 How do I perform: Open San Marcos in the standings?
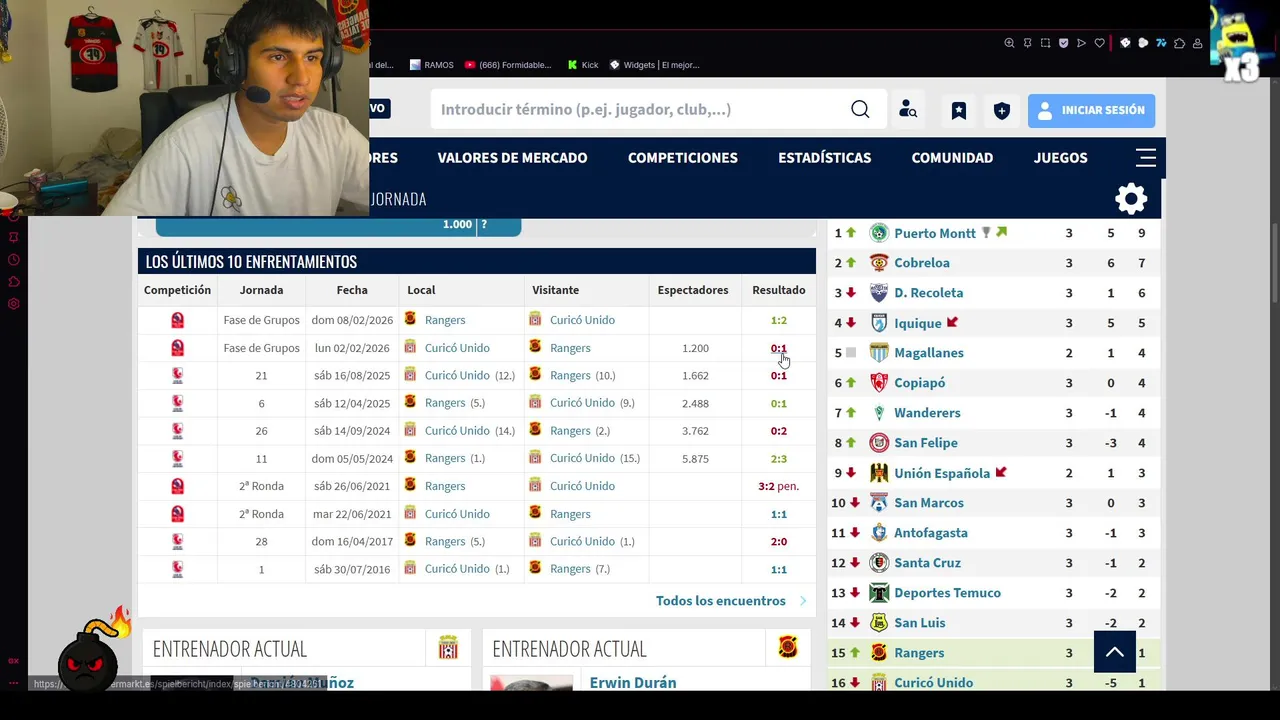929,503
